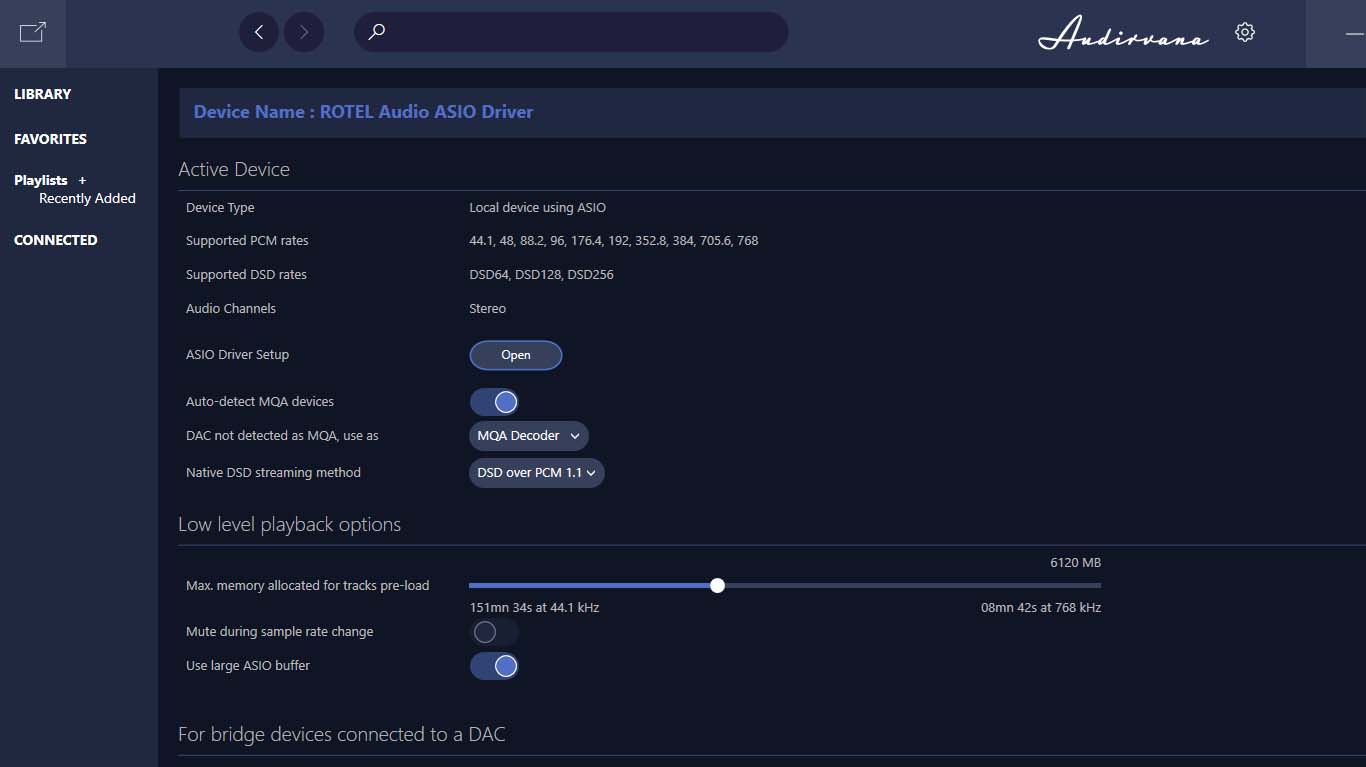Viewport: 1366px width, 767px height.
Task: Click the plus icon beside Playlists
Action: tap(83, 180)
